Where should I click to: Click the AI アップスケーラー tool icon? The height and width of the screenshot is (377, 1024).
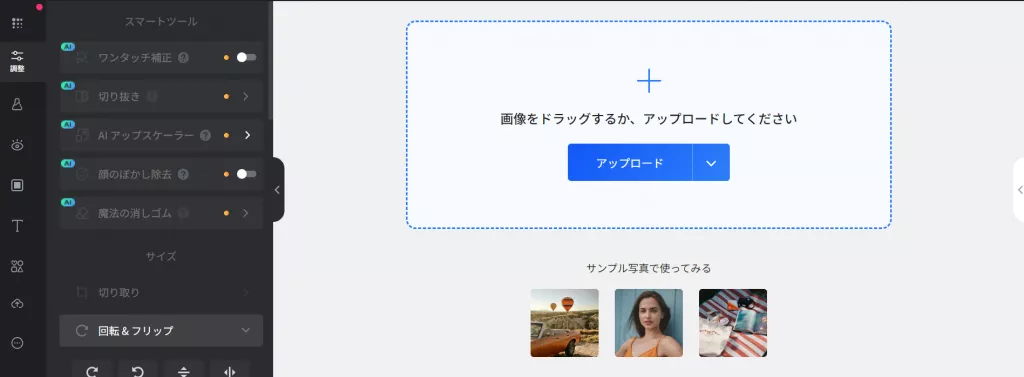[82, 135]
